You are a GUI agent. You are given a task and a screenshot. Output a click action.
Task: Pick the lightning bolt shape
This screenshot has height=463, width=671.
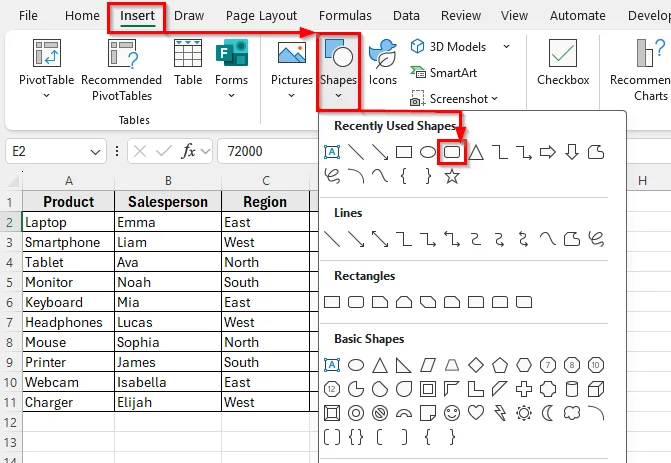point(500,413)
